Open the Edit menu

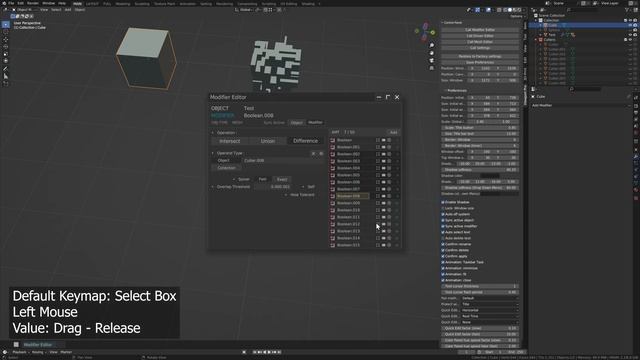20,3
